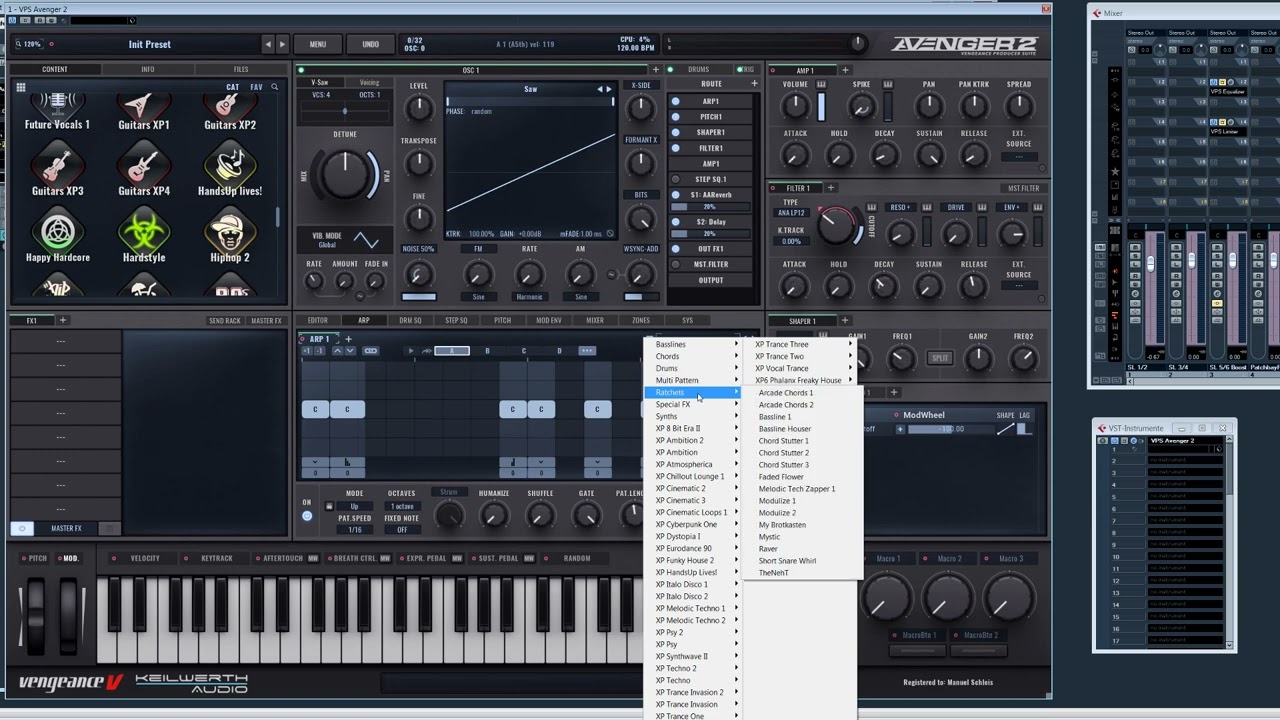Switch to the DRM SQ tab
This screenshot has height=720, width=1280.
tap(410, 321)
